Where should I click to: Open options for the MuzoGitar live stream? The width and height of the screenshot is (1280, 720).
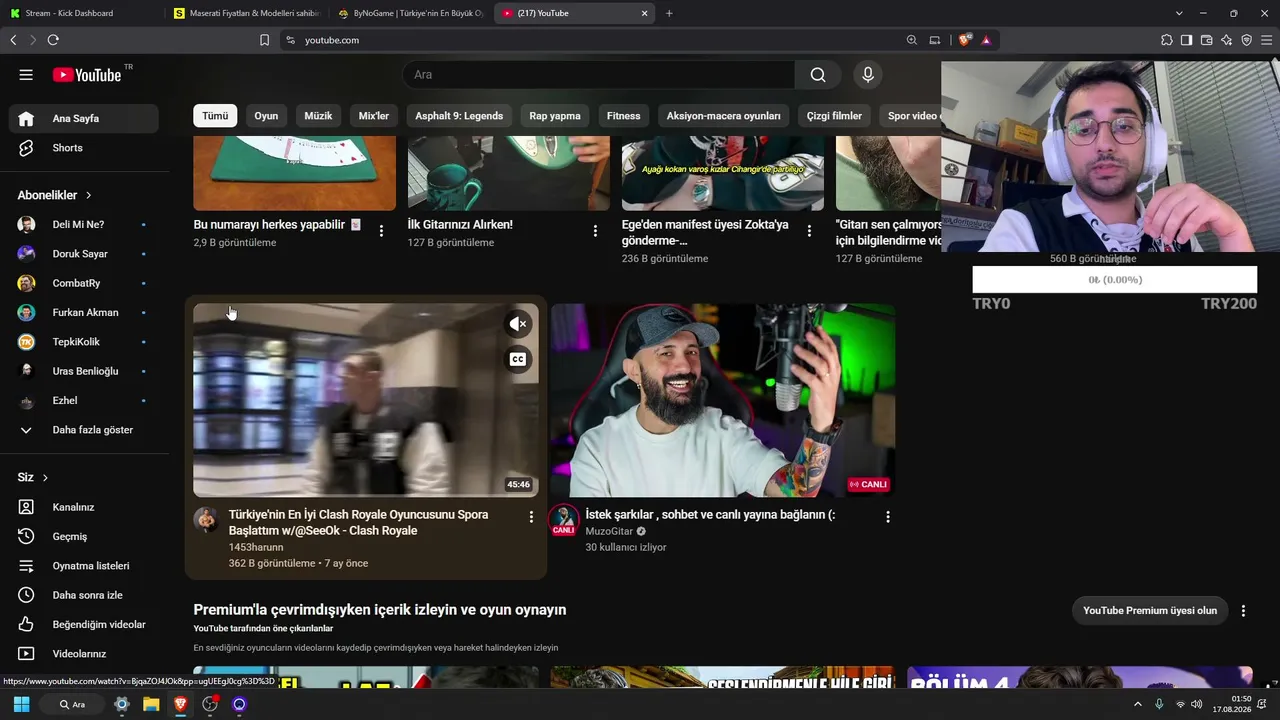point(887,517)
